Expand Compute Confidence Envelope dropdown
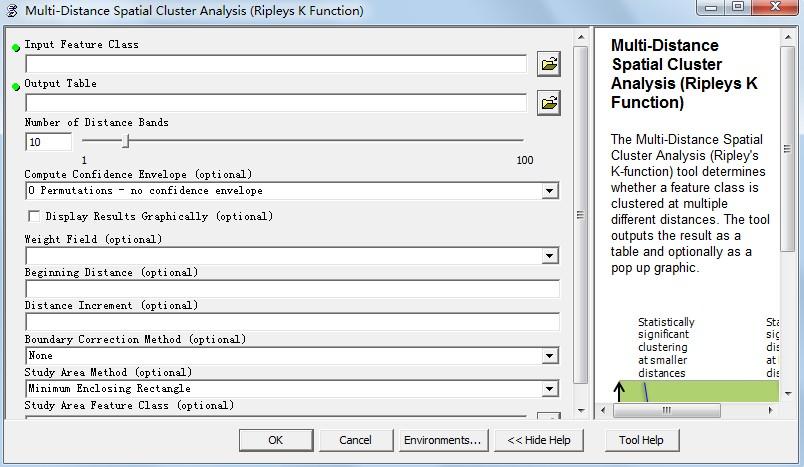This screenshot has width=804, height=467. [x=549, y=191]
